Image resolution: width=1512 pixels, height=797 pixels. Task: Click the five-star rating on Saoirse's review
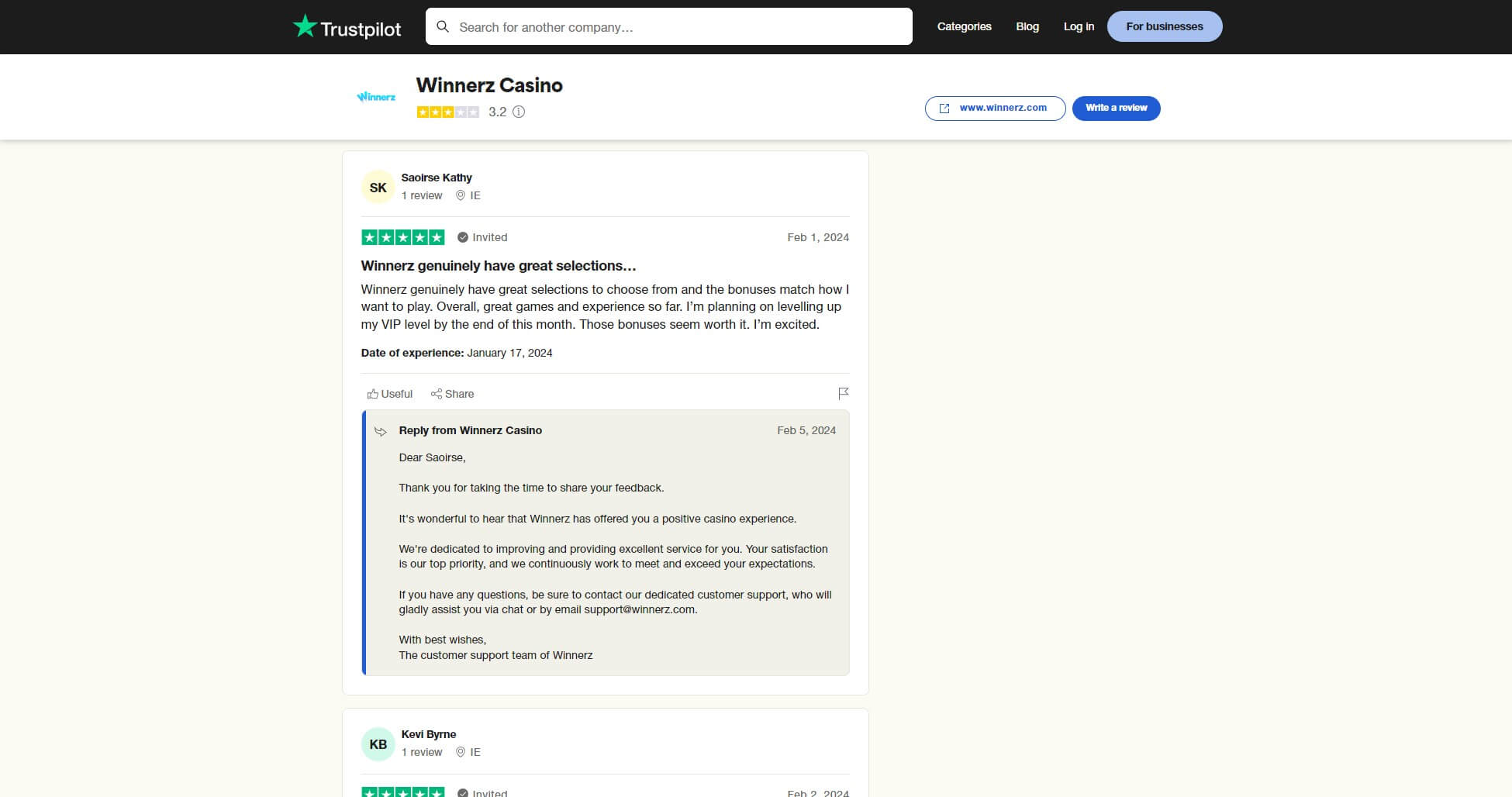(403, 237)
